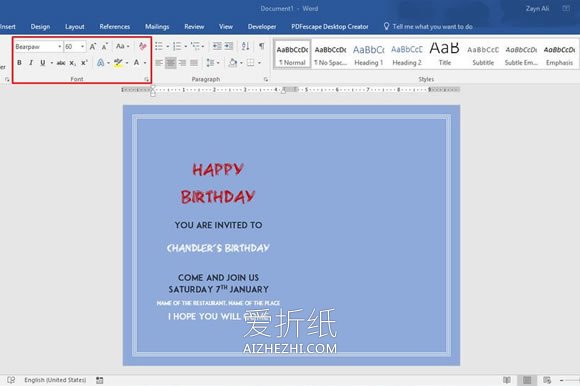Expand bullet library dropdown arrow
Image resolution: width=580 pixels, height=386 pixels.
(168, 46)
